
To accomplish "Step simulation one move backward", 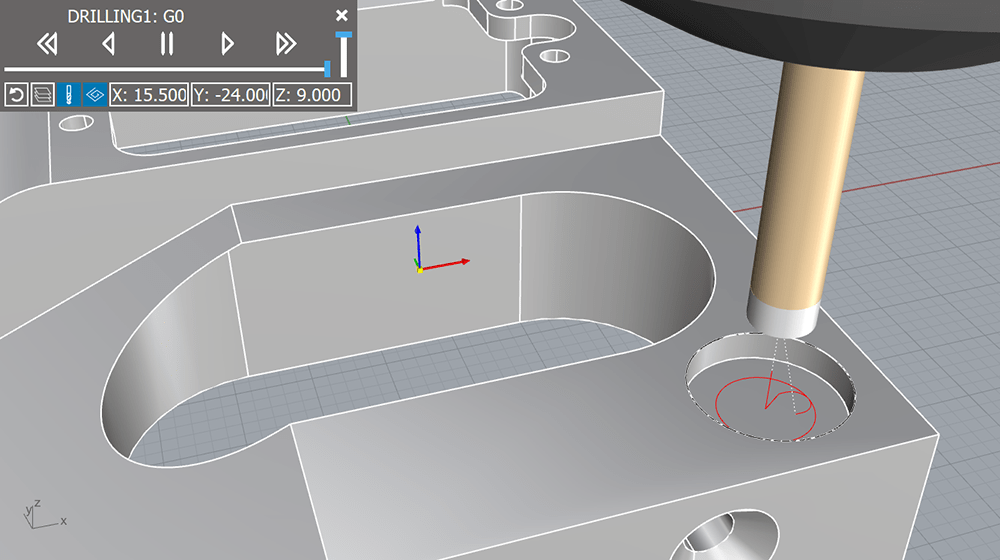I will tap(108, 44).
